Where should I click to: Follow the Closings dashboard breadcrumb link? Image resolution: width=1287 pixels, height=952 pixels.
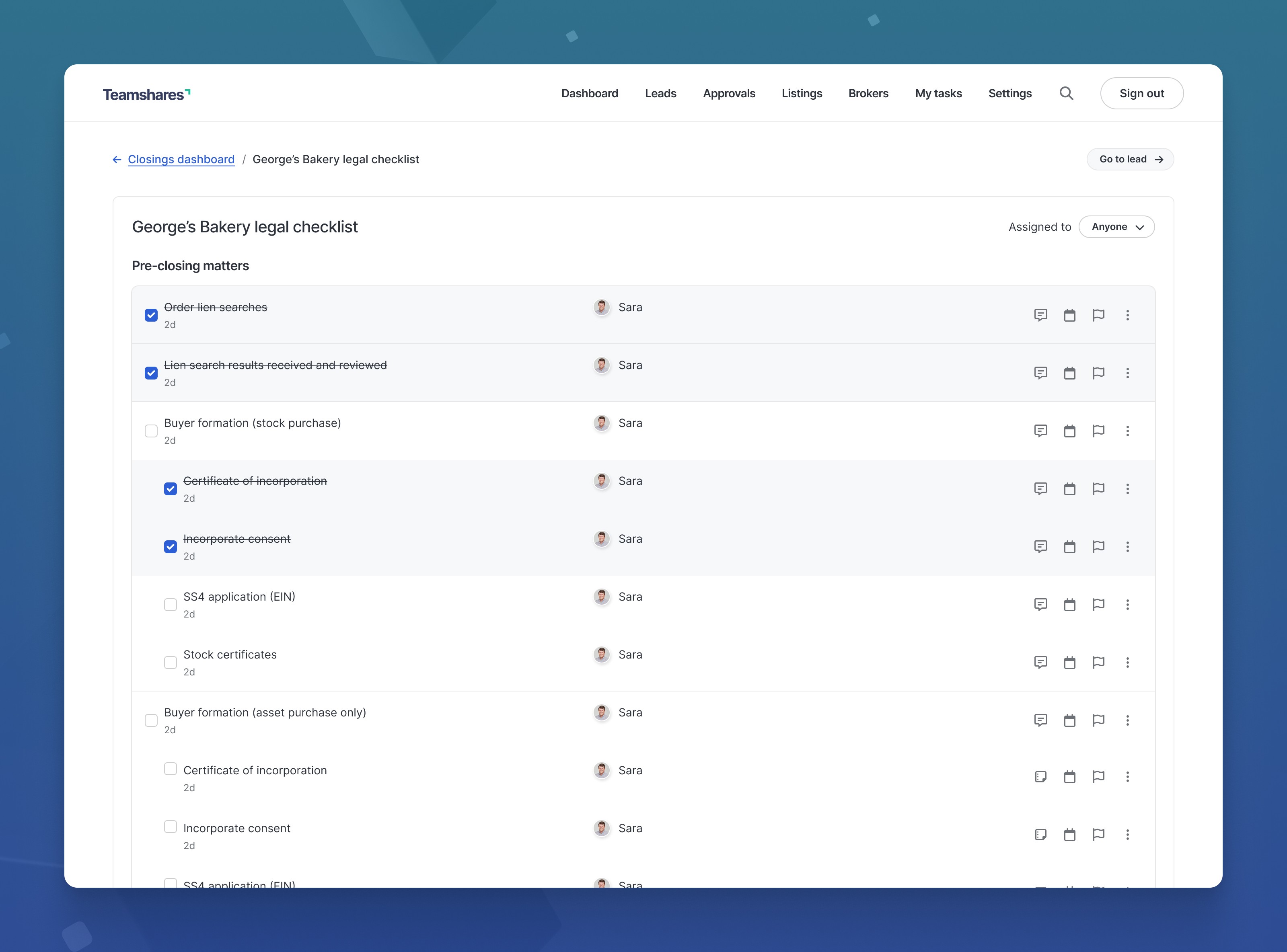181,159
